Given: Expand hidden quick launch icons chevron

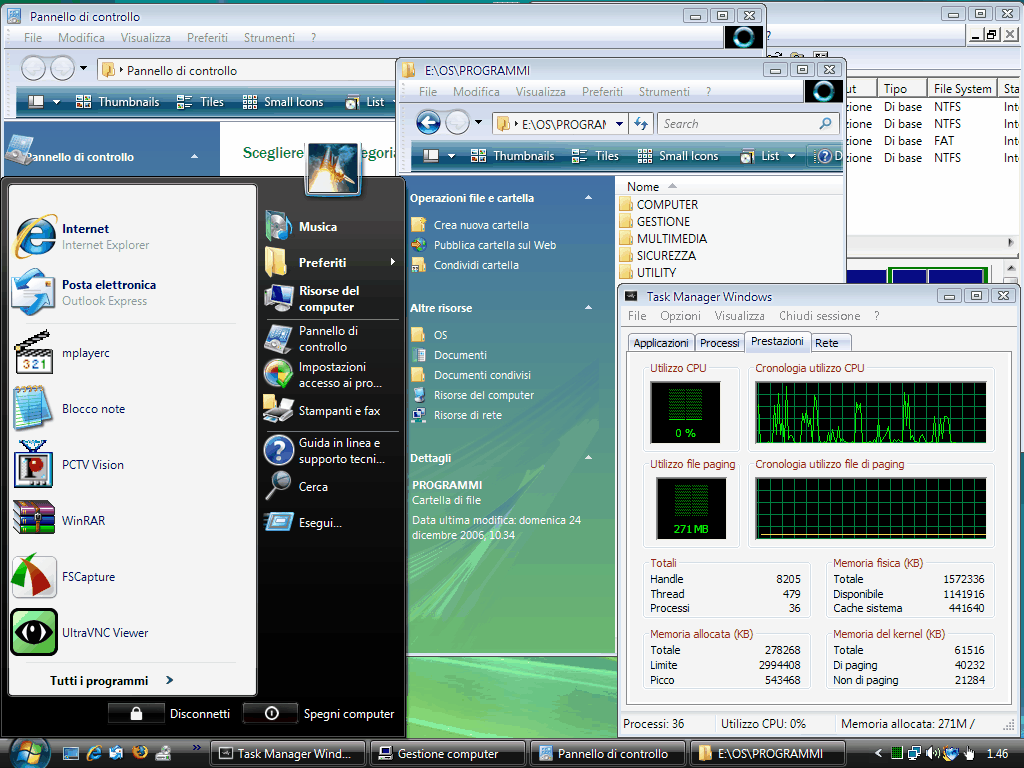Looking at the screenshot, I should coord(197,748).
